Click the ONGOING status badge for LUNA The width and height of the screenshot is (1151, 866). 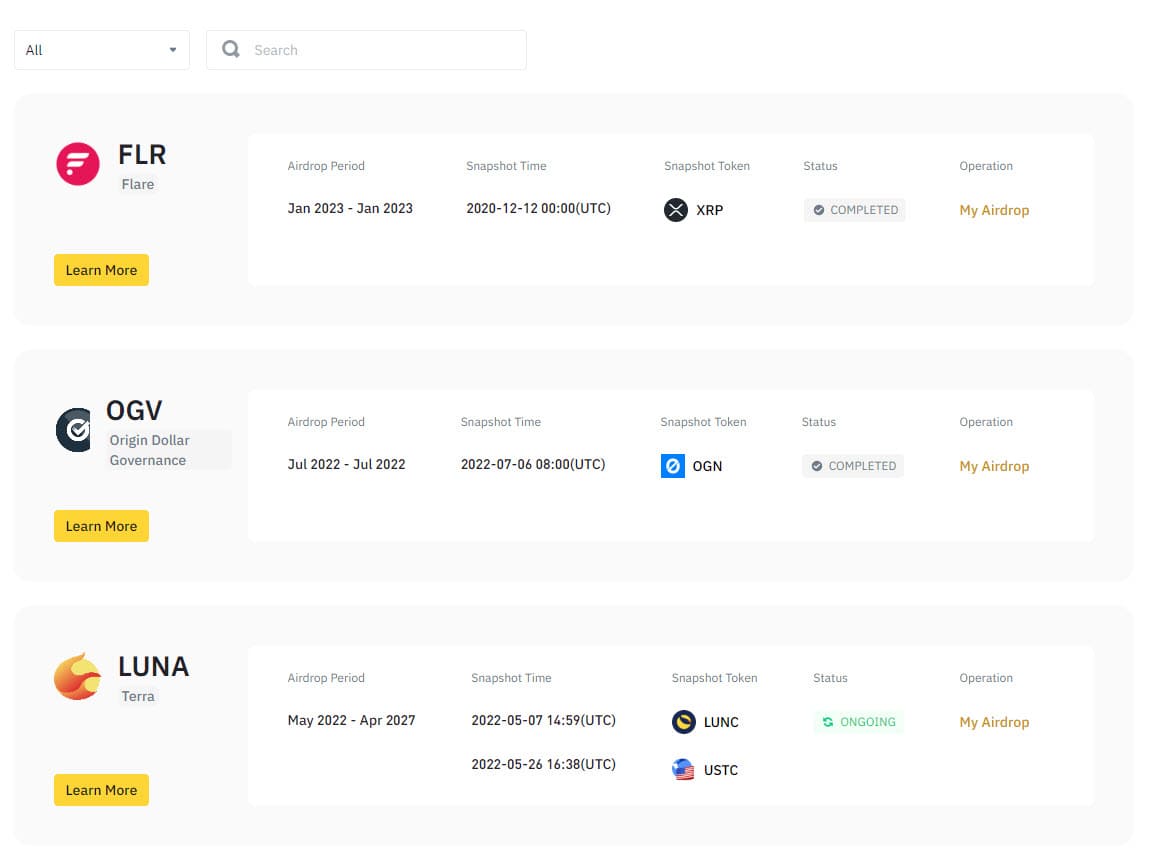pos(858,722)
